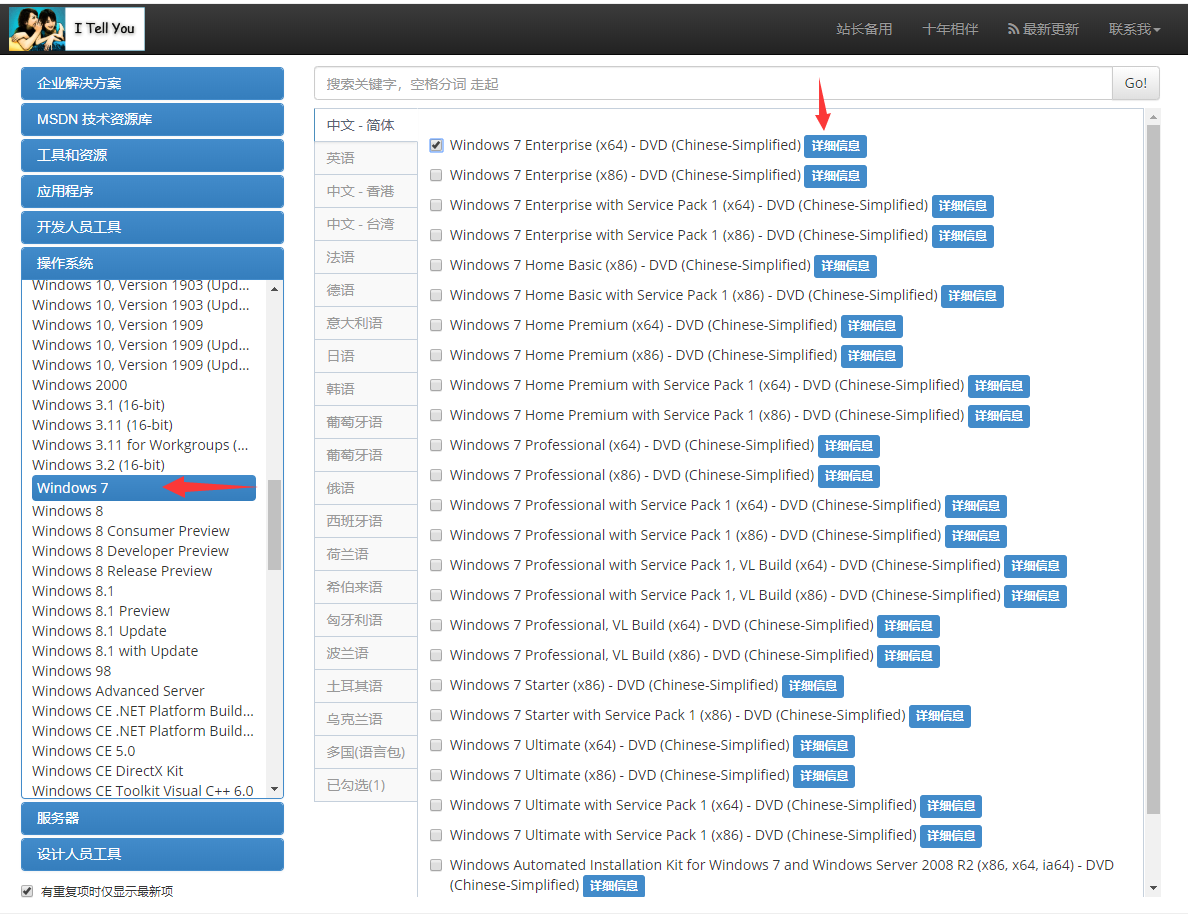
Task: Show 详细信息 for Windows 7 Home Basic (x86)
Action: [x=846, y=266]
